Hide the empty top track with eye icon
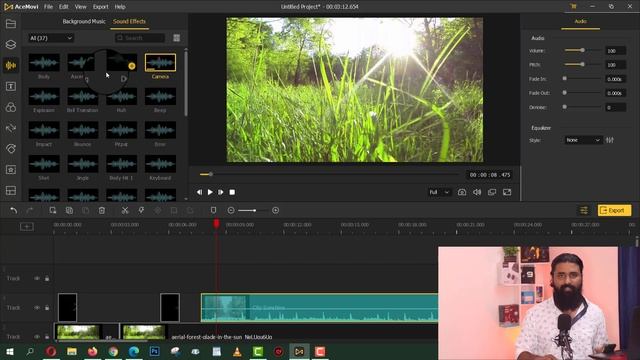640x360 pixels. pos(37,278)
